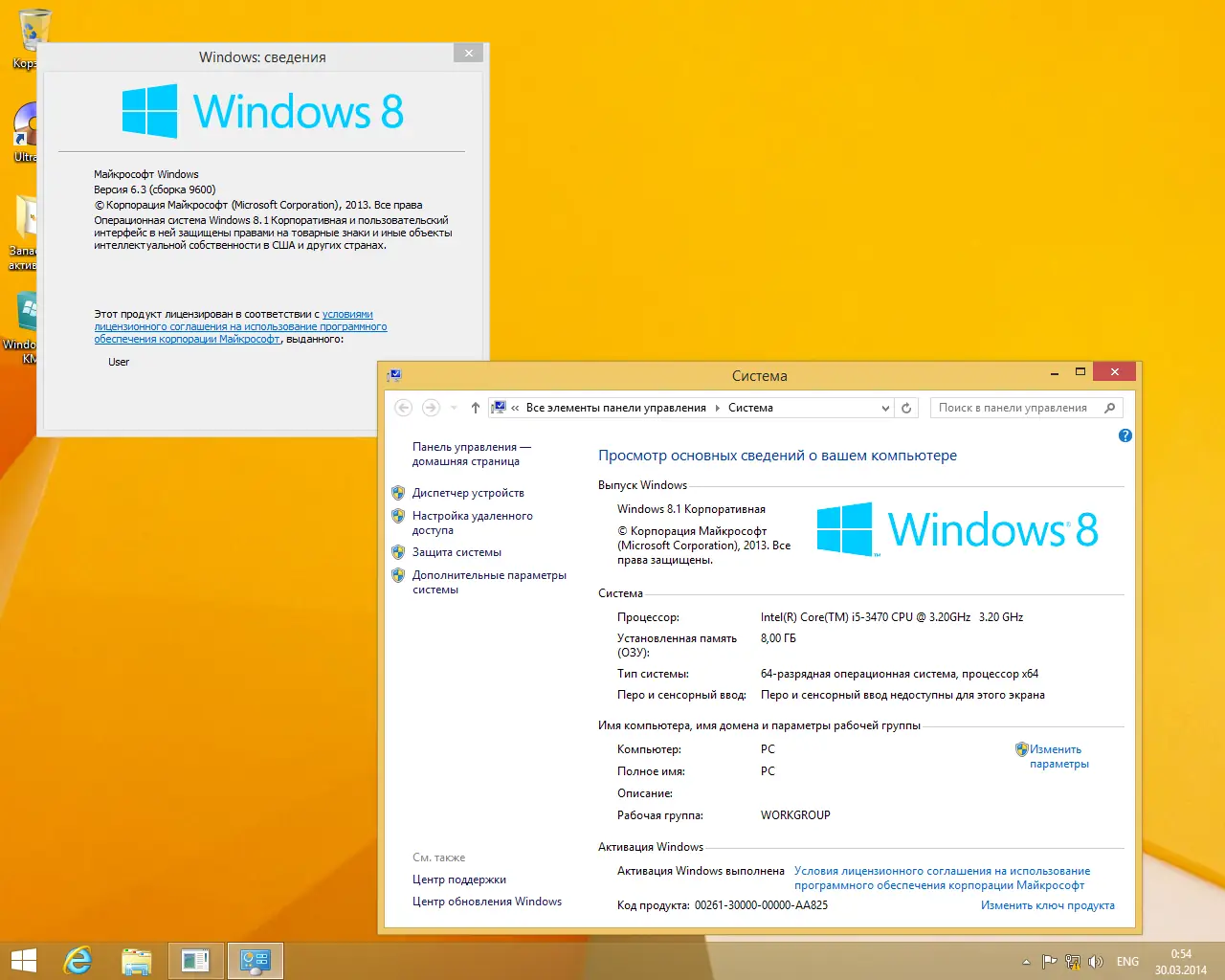
Task: Open the Action Center flag in the tray
Action: (x=1050, y=962)
